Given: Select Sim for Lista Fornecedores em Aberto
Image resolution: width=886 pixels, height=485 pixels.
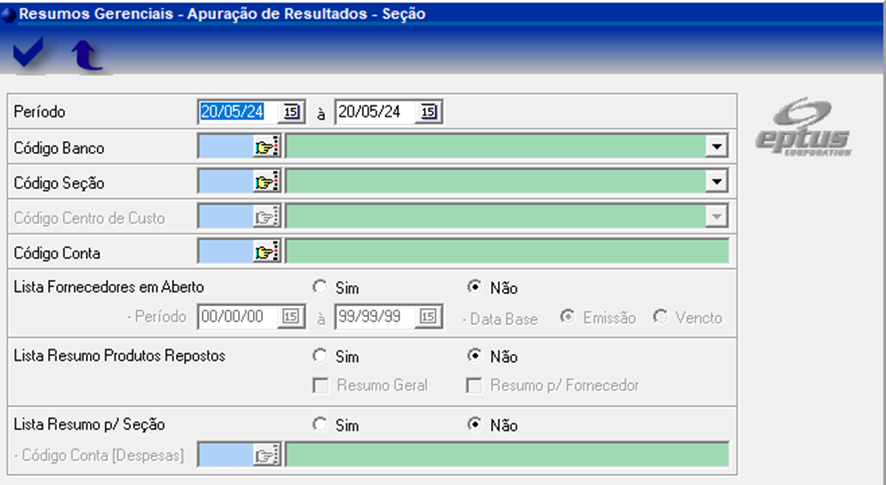Looking at the screenshot, I should [320, 287].
